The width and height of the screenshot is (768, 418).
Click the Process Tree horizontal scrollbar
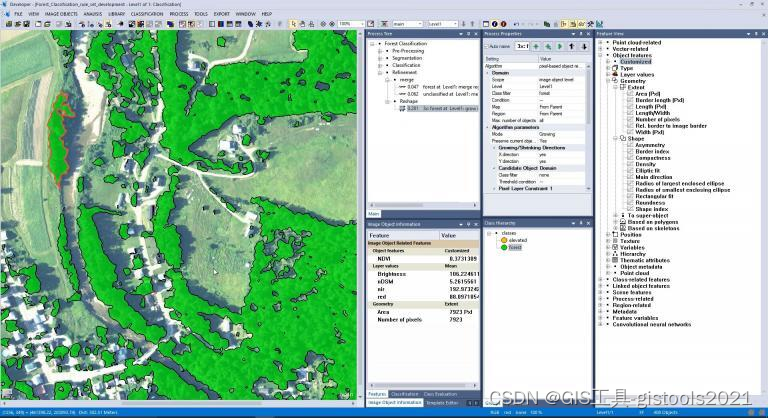click(x=423, y=205)
